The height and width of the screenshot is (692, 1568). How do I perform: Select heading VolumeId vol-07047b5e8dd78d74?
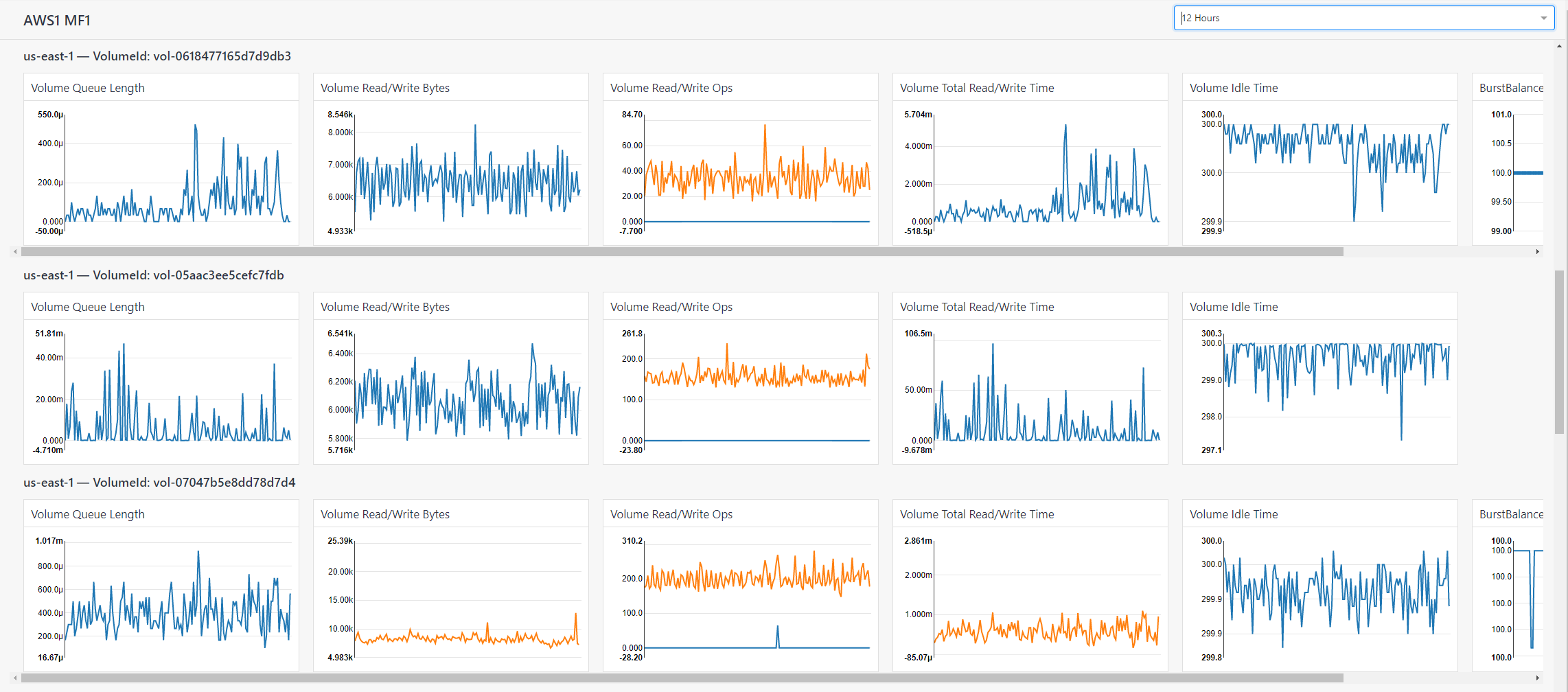[x=159, y=483]
